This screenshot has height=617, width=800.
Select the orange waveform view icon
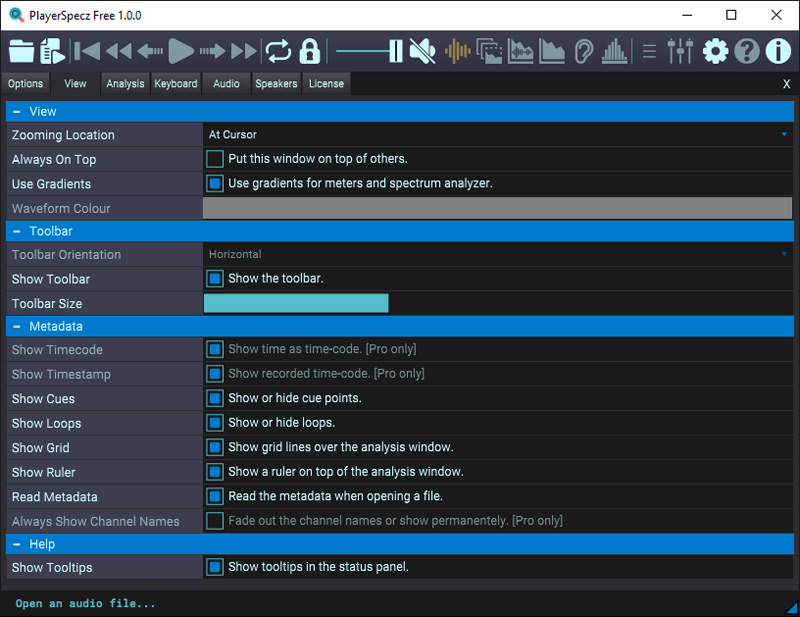(457, 51)
